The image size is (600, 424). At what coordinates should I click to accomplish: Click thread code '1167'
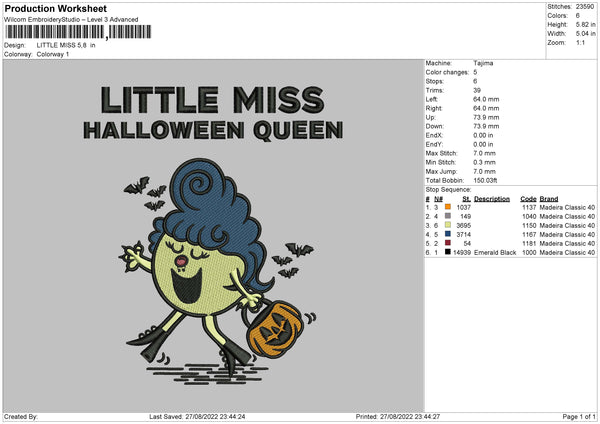(529, 235)
